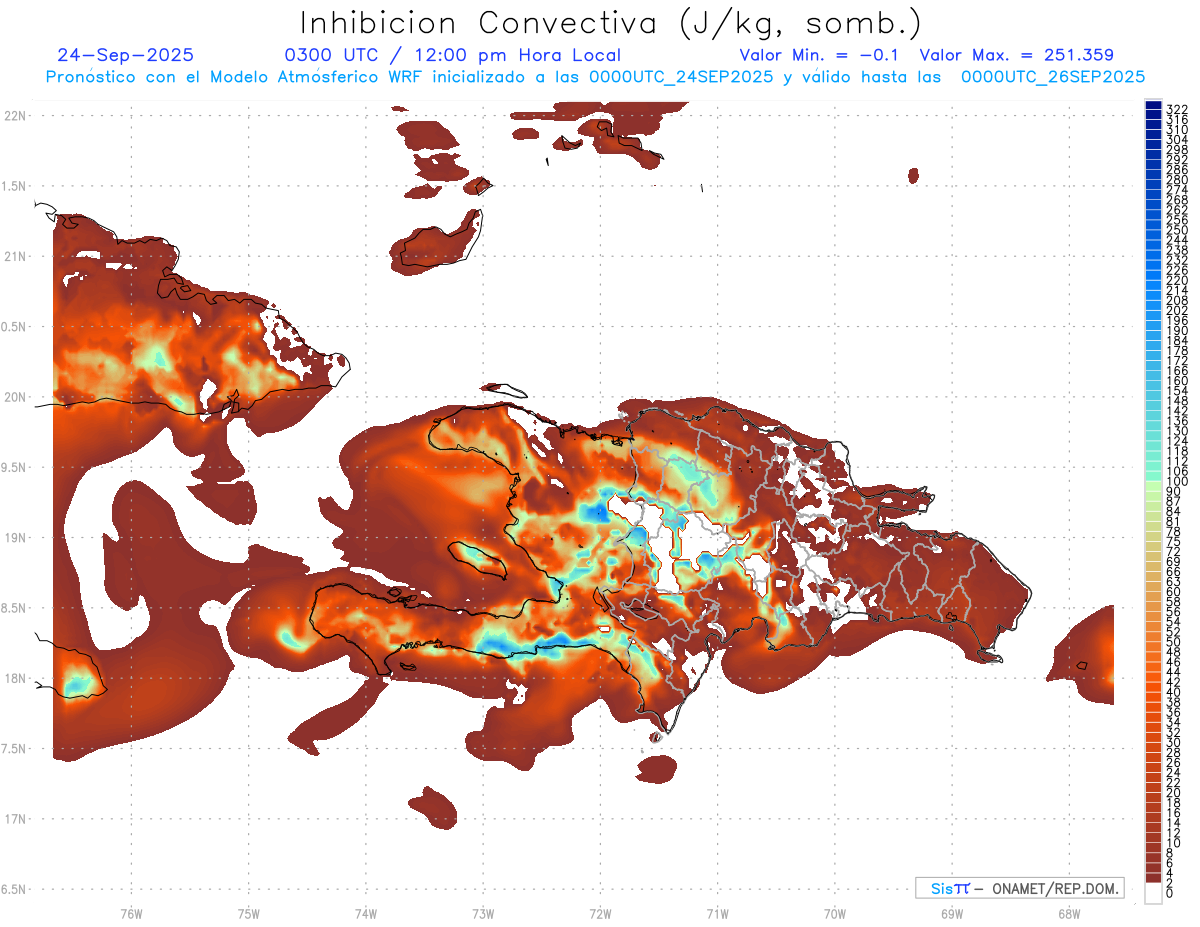Click the '68W' longitude label

coord(1069,913)
